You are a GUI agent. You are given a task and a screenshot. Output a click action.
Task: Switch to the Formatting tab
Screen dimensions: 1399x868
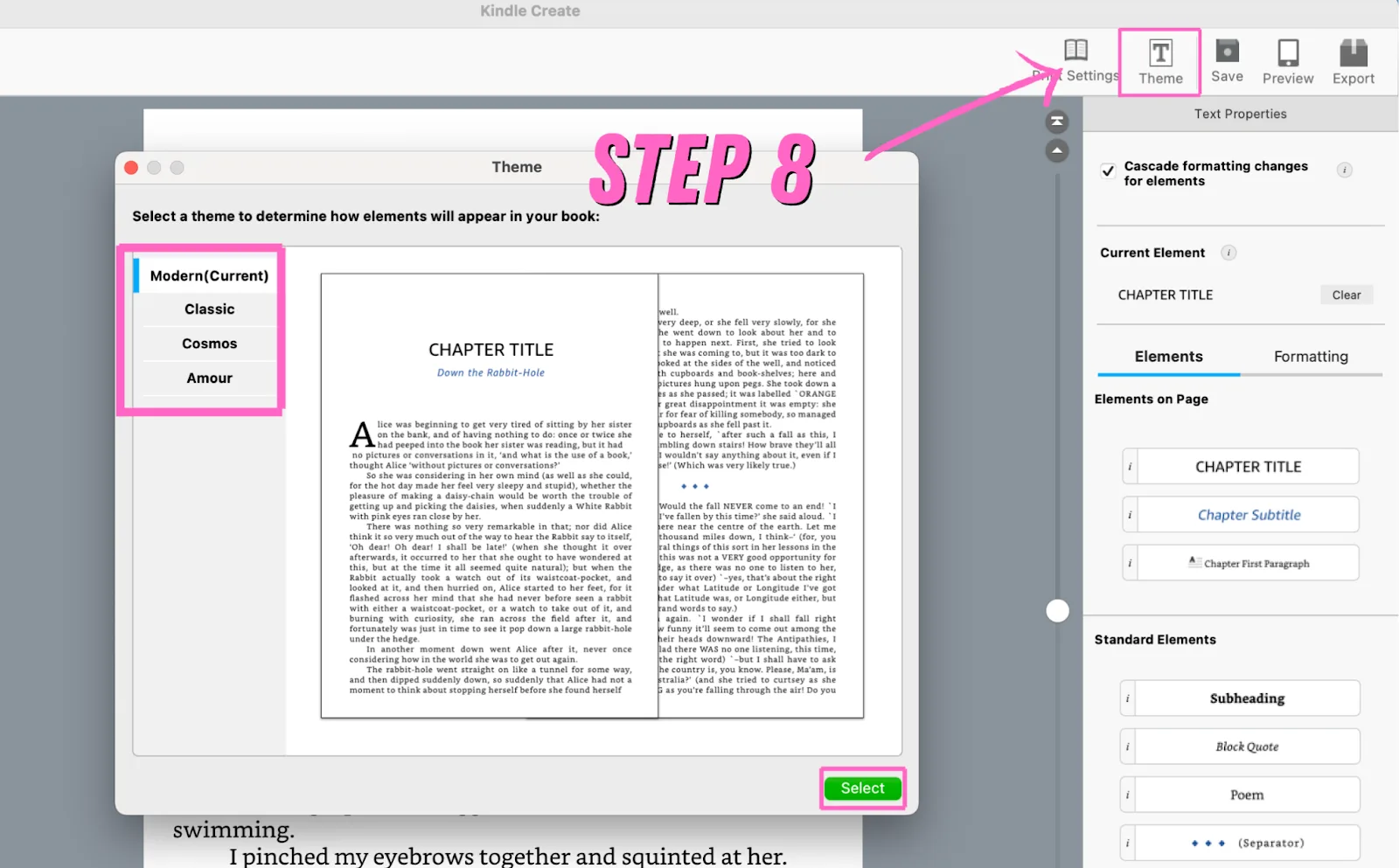(x=1311, y=357)
